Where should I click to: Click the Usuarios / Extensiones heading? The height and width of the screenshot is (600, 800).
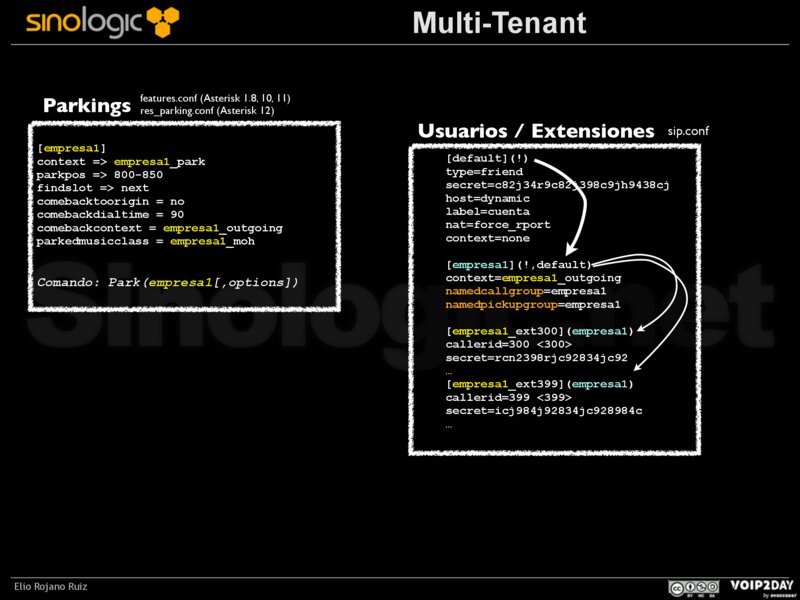click(x=535, y=132)
